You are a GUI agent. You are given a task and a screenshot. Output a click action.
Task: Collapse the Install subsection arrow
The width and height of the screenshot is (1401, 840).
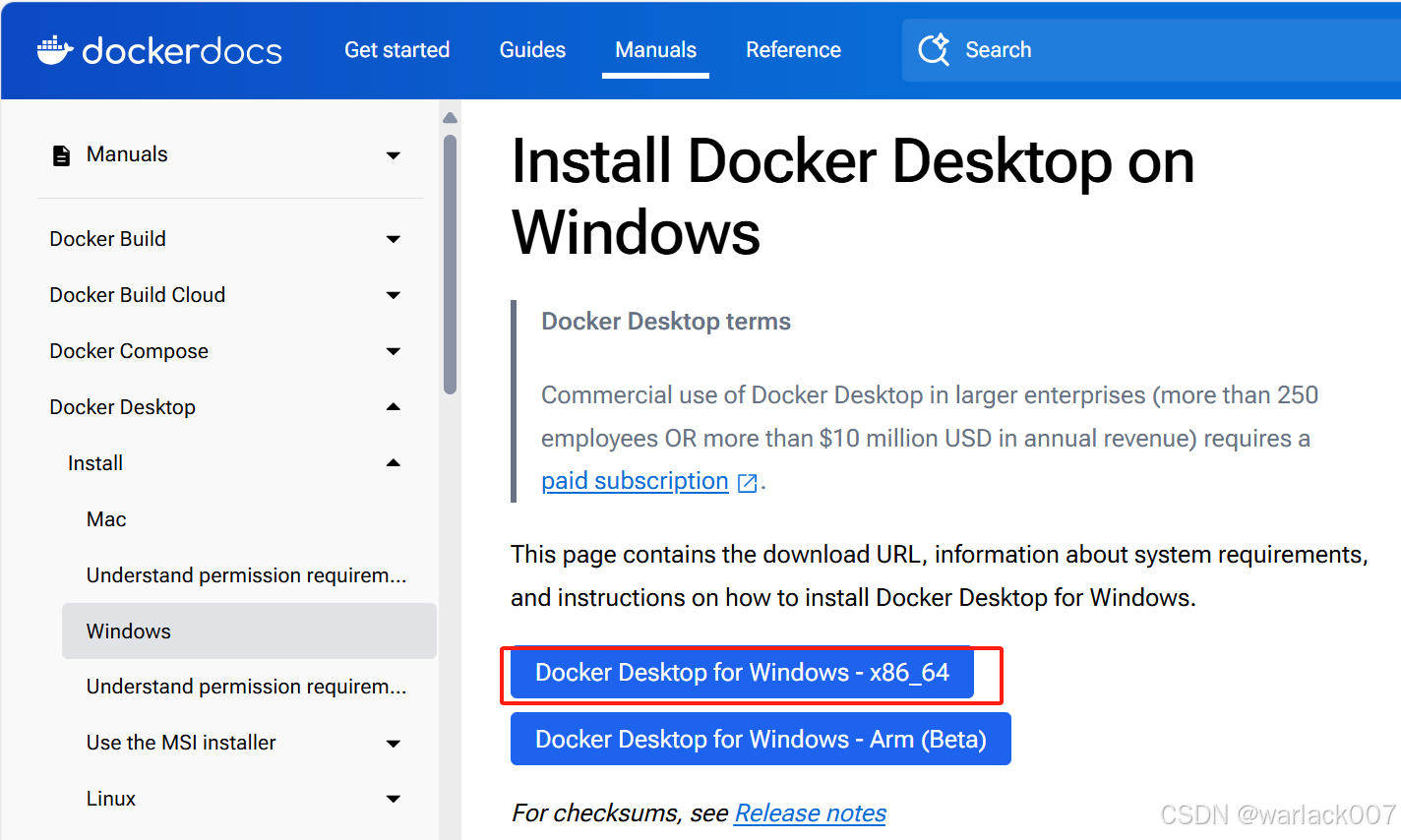[394, 463]
